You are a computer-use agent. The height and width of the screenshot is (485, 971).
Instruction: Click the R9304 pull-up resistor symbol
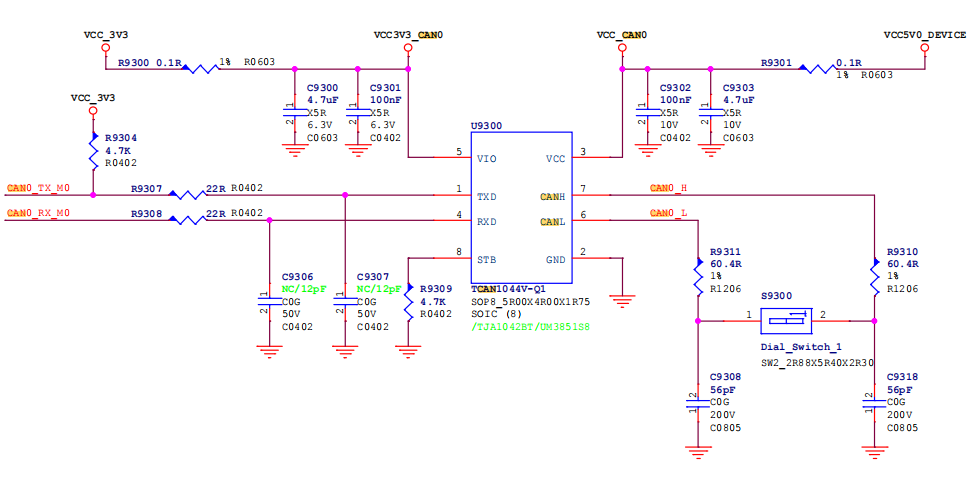pos(93,151)
